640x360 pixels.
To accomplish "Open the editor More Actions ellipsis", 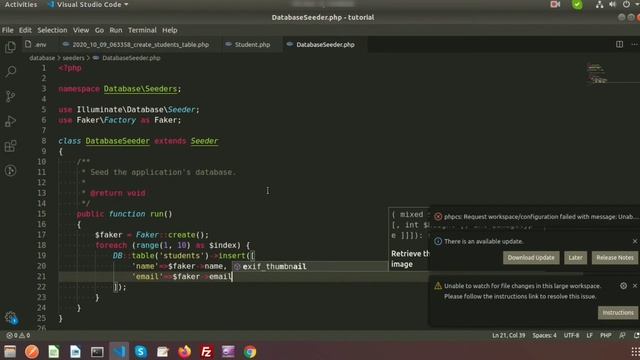I will (x=634, y=44).
